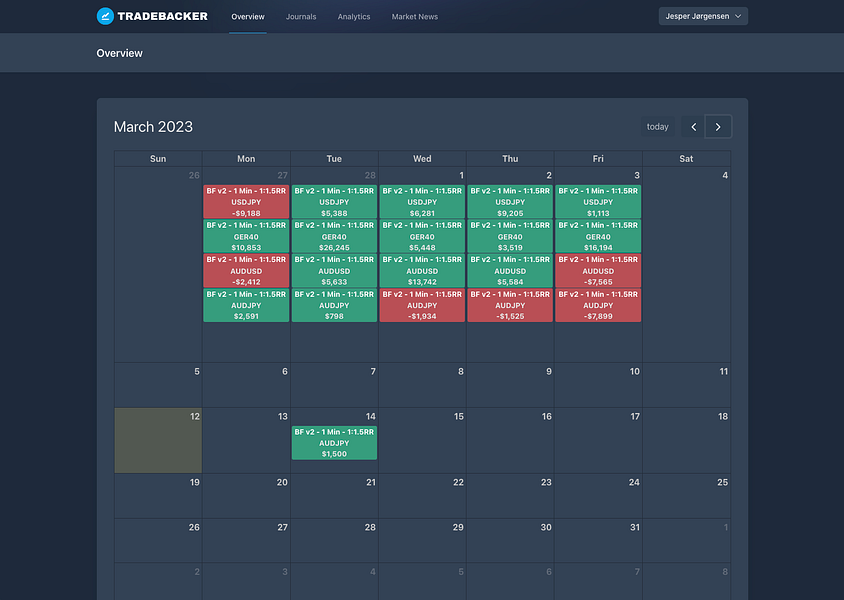
Task: Open the USDJPY $1,113 trade entry
Action: tap(598, 202)
